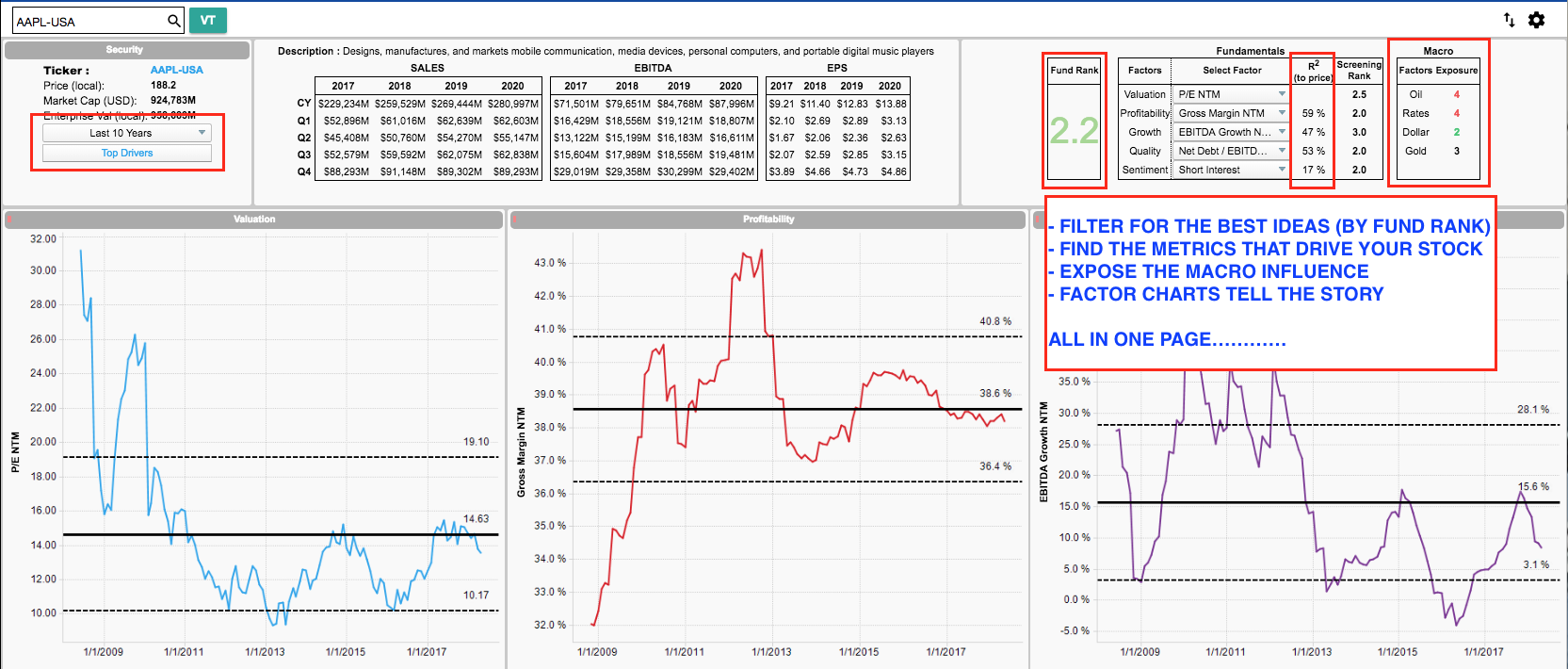The width and height of the screenshot is (1568, 669).
Task: Click the Screening Rank column header
Action: (1359, 70)
